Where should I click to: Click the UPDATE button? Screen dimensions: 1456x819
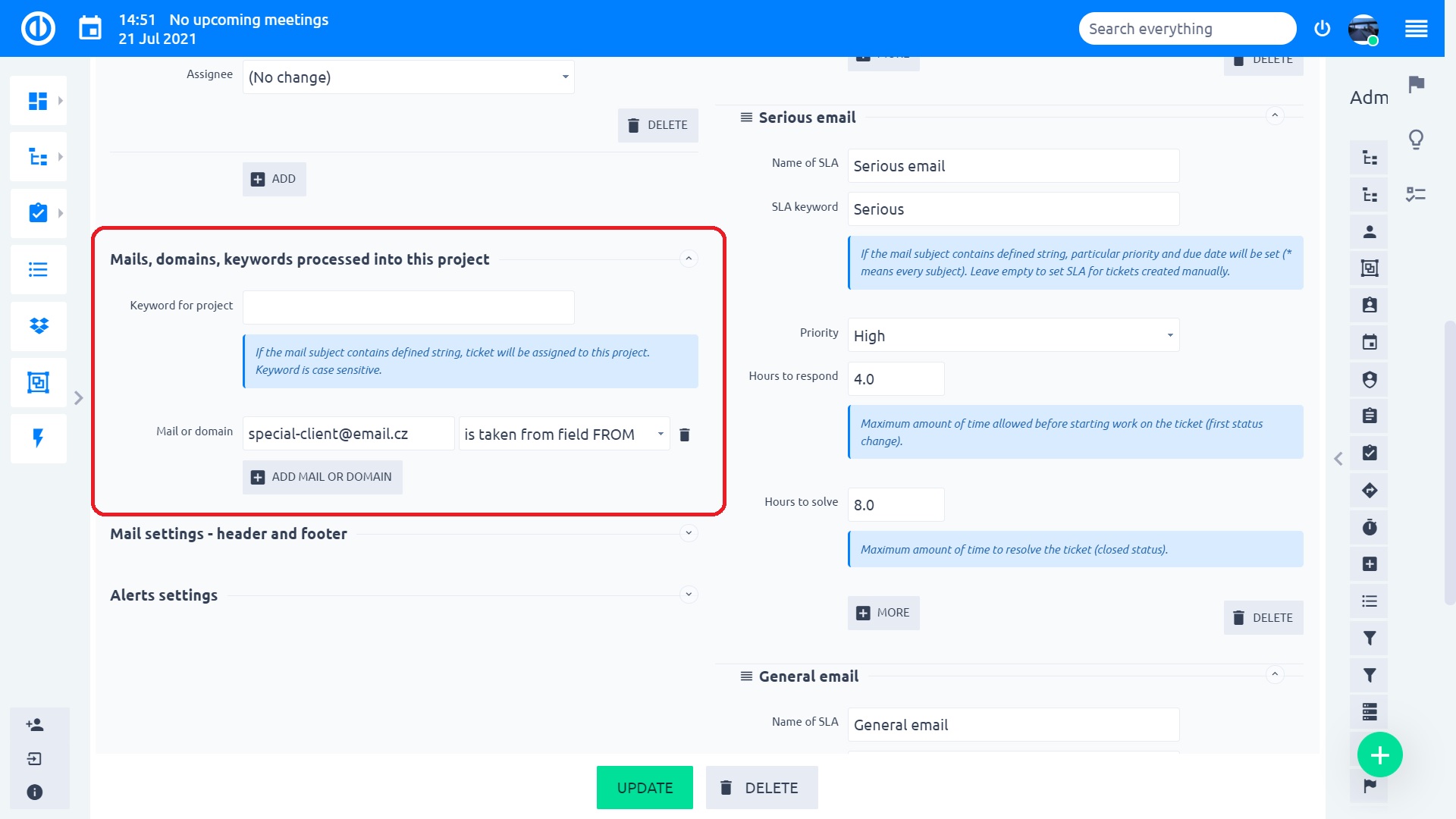pos(645,788)
